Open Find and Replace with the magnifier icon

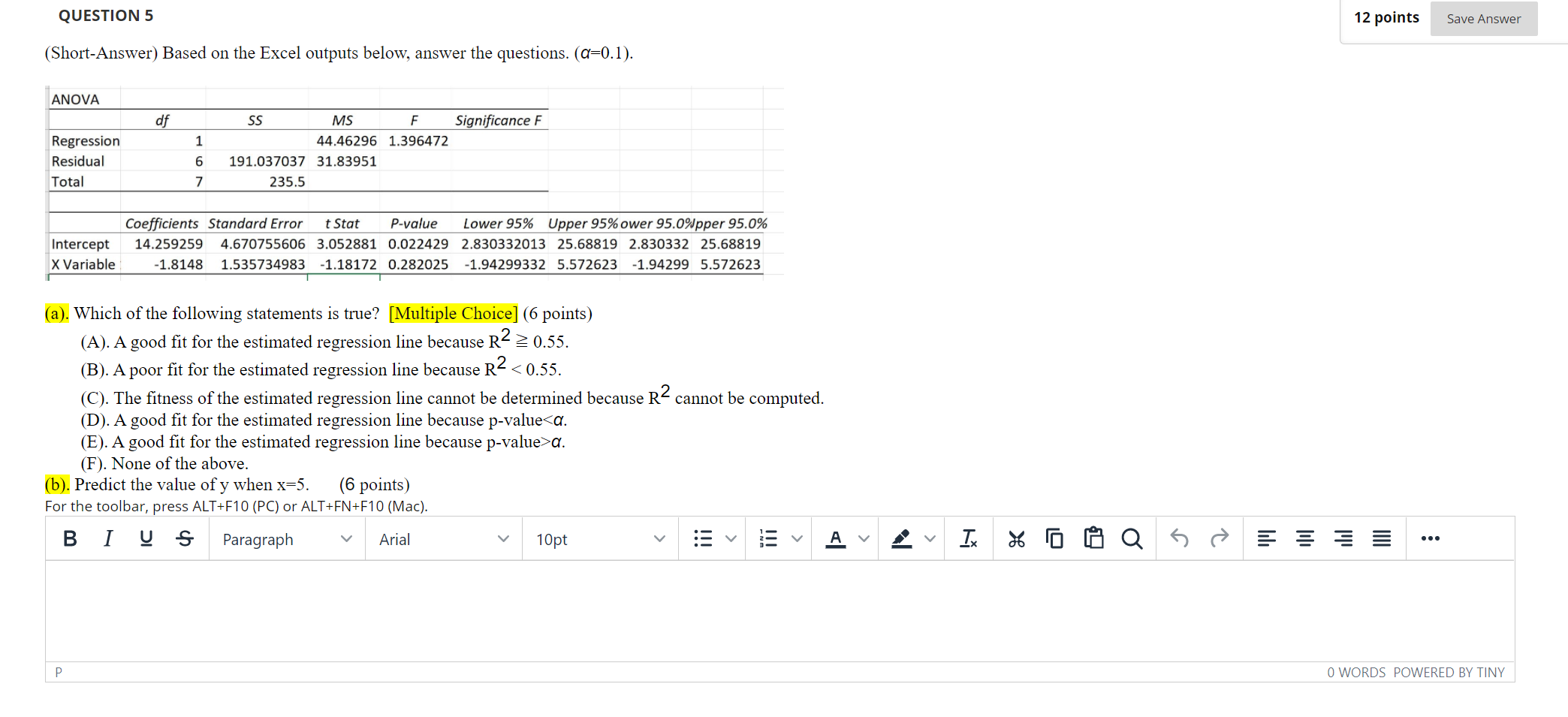(x=1132, y=538)
